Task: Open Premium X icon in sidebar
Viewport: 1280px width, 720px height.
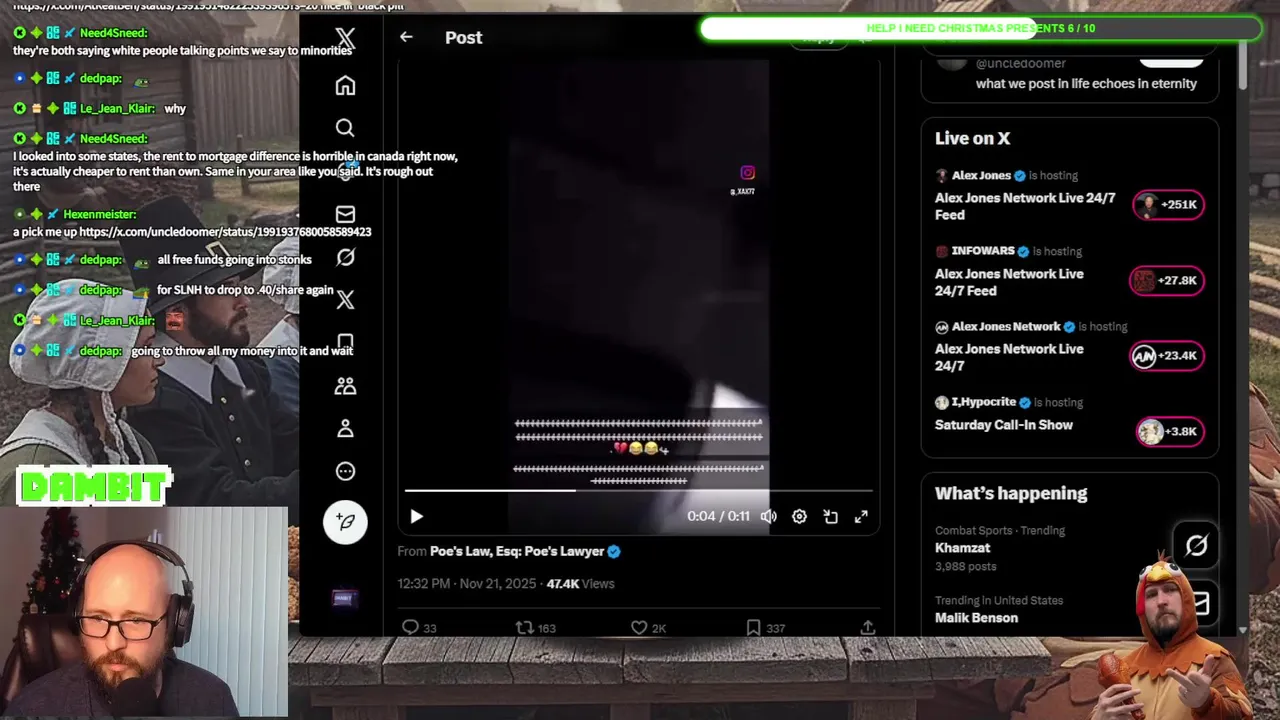Action: [345, 300]
